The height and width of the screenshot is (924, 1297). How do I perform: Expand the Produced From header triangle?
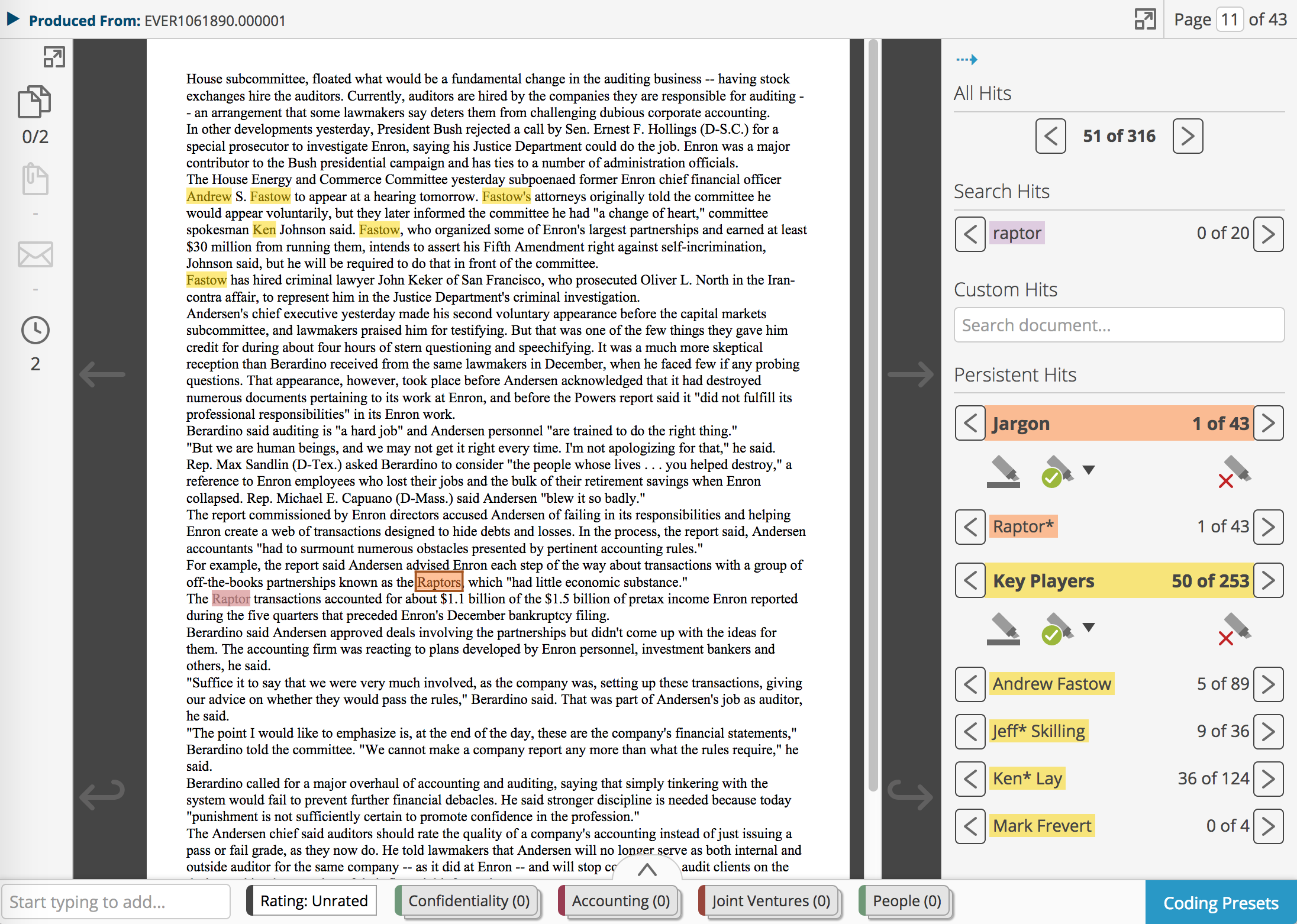pyautogui.click(x=13, y=20)
